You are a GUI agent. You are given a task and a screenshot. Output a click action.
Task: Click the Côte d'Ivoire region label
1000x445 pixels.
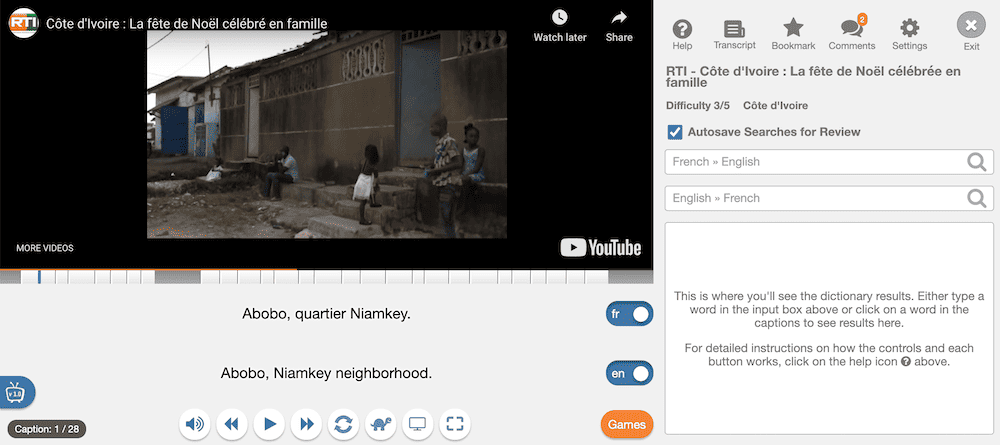coord(776,106)
